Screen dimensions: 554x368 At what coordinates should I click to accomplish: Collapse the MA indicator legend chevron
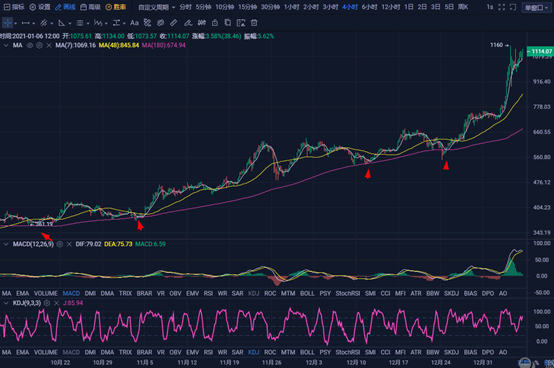(x=6, y=45)
